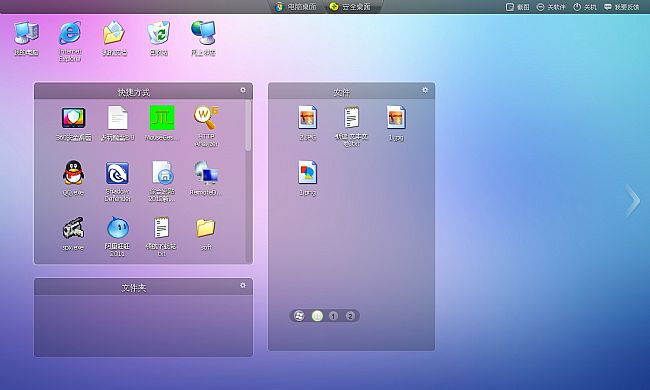Open settings gear of the 文件 panel
650x390 pixels.
(x=425, y=90)
